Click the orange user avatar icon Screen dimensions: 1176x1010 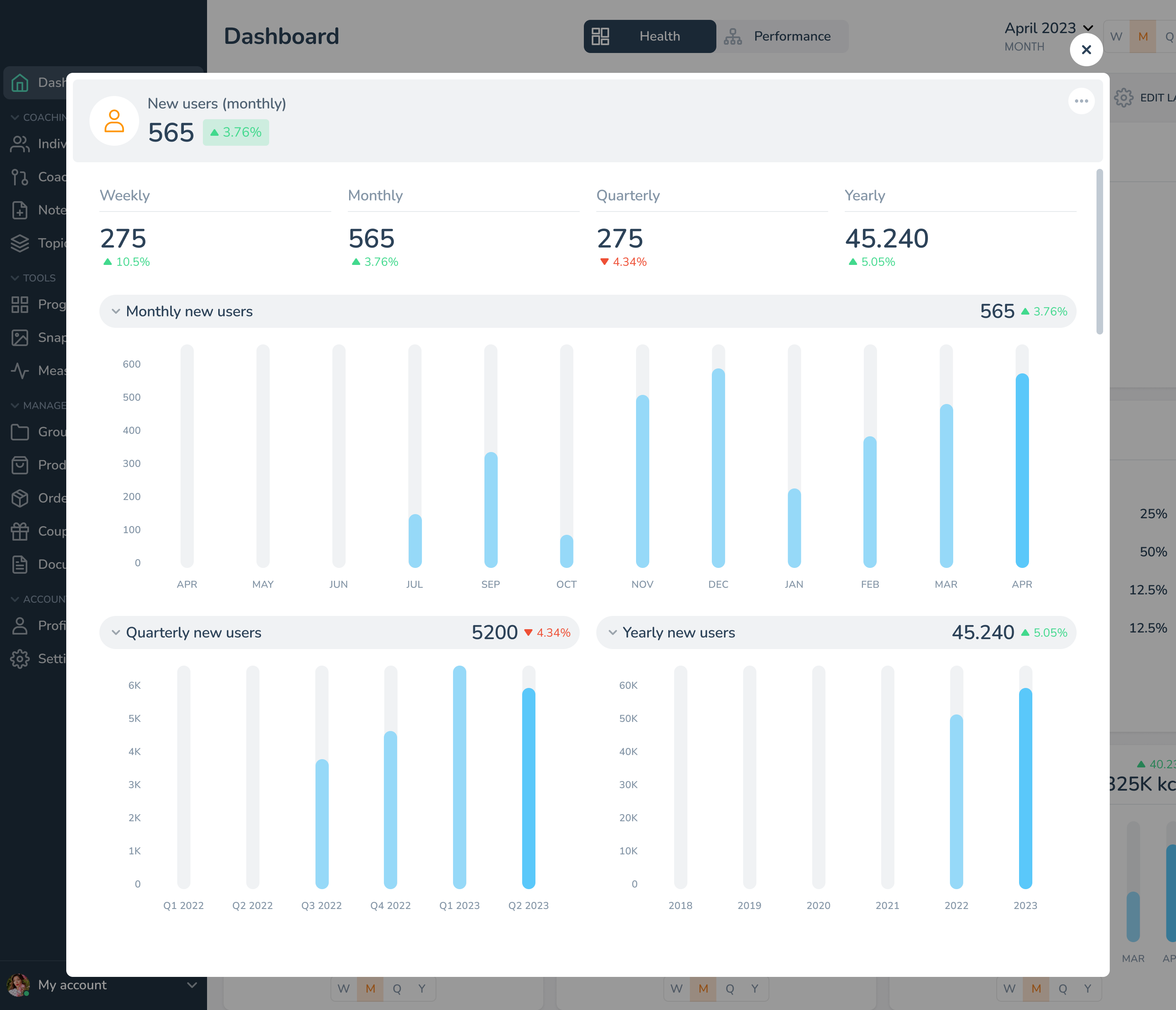point(114,121)
